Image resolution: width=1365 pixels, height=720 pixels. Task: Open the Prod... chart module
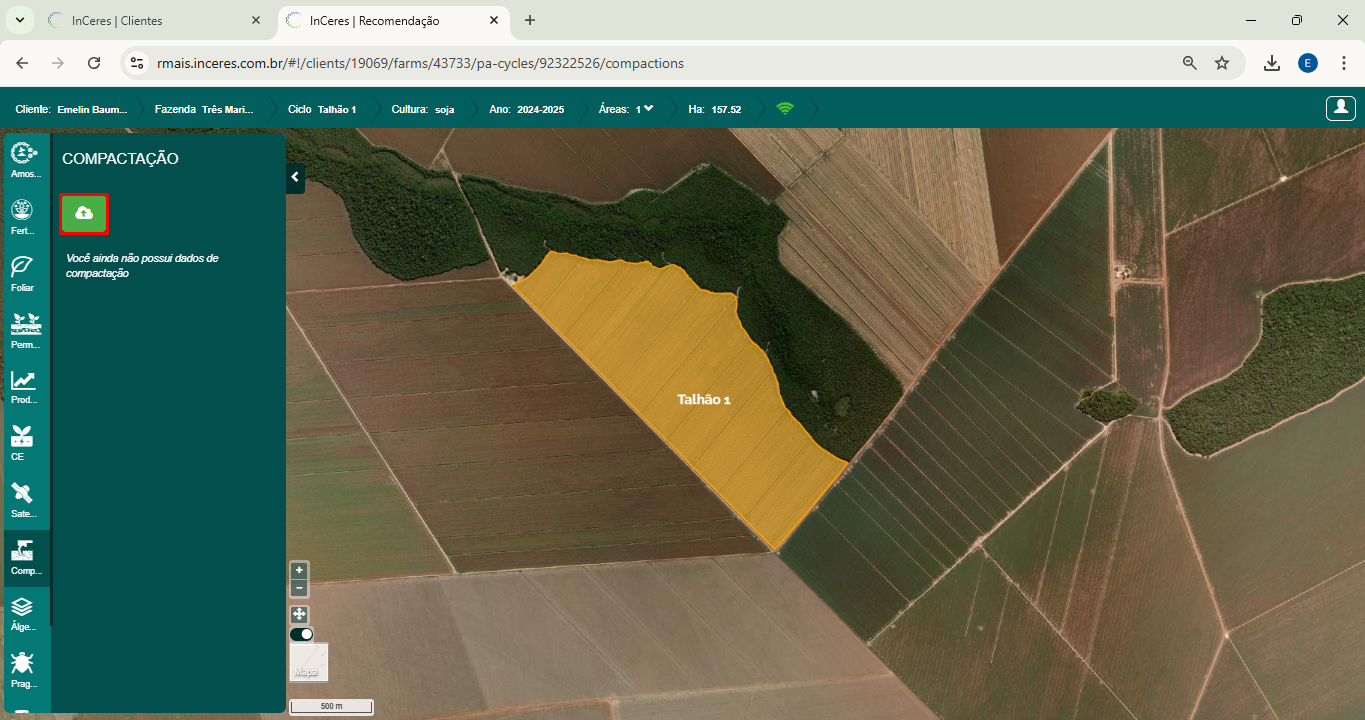click(25, 386)
